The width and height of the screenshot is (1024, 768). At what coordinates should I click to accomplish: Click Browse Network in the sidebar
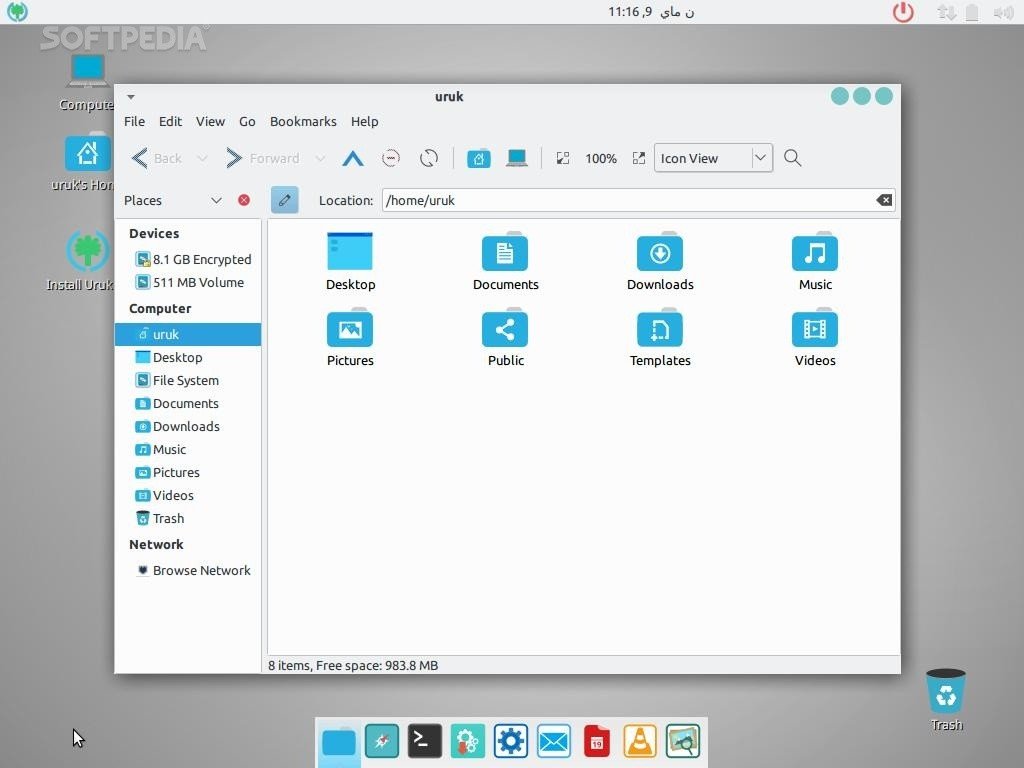coord(201,570)
